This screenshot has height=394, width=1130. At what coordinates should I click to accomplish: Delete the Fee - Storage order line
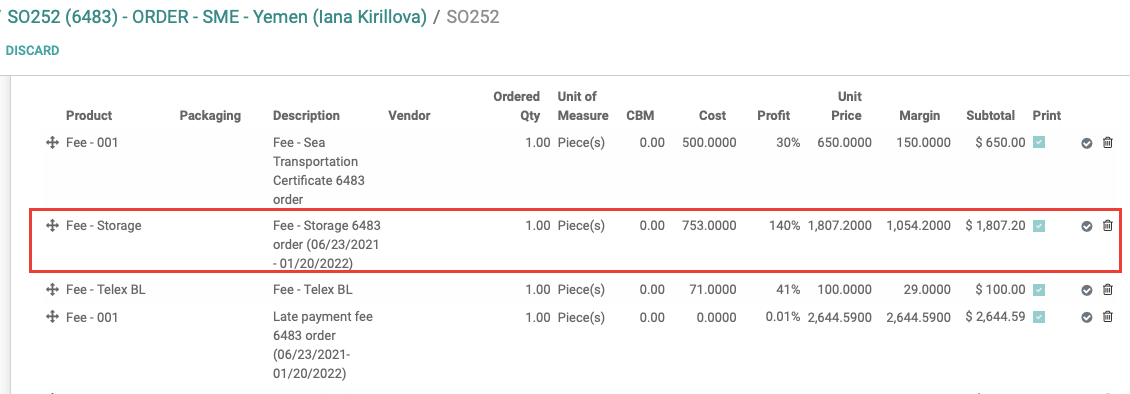pos(1108,226)
